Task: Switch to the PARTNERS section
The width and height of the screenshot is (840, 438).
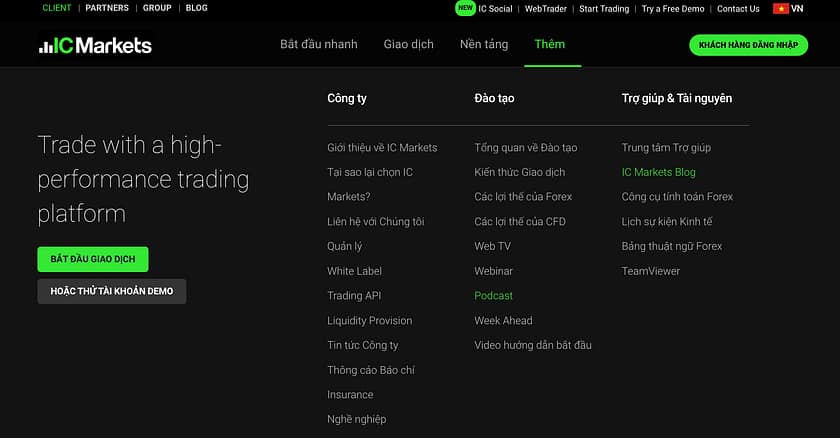Action: 107,8
